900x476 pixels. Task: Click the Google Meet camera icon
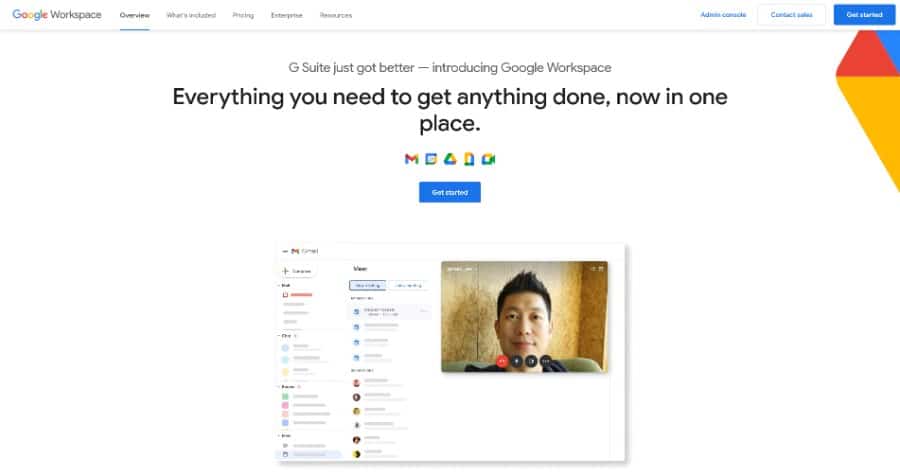point(488,159)
